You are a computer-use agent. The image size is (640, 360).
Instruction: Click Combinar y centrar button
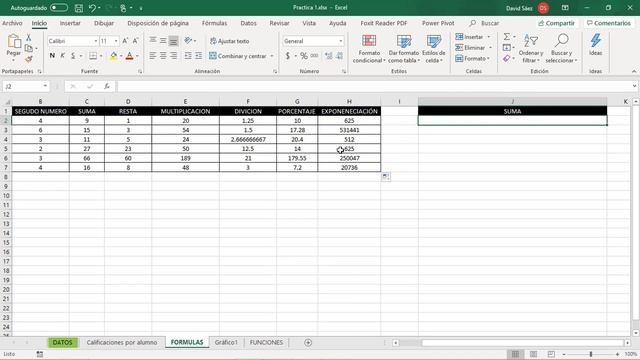point(238,56)
